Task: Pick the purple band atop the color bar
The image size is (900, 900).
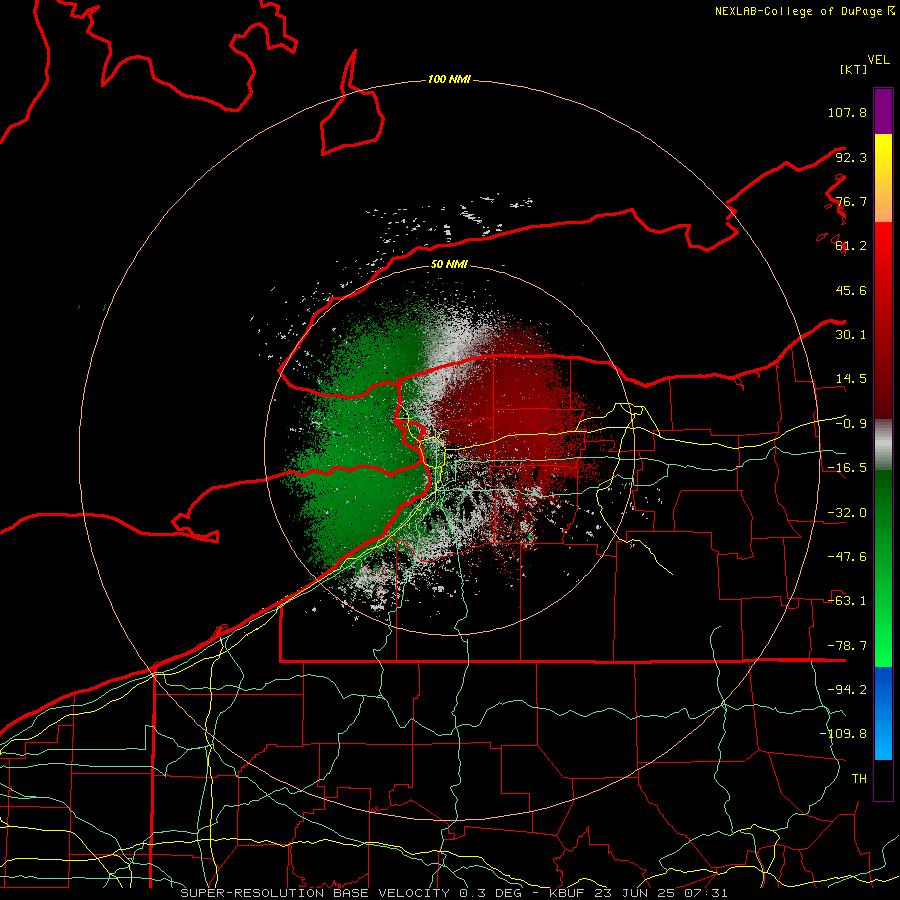Action: 883,111
